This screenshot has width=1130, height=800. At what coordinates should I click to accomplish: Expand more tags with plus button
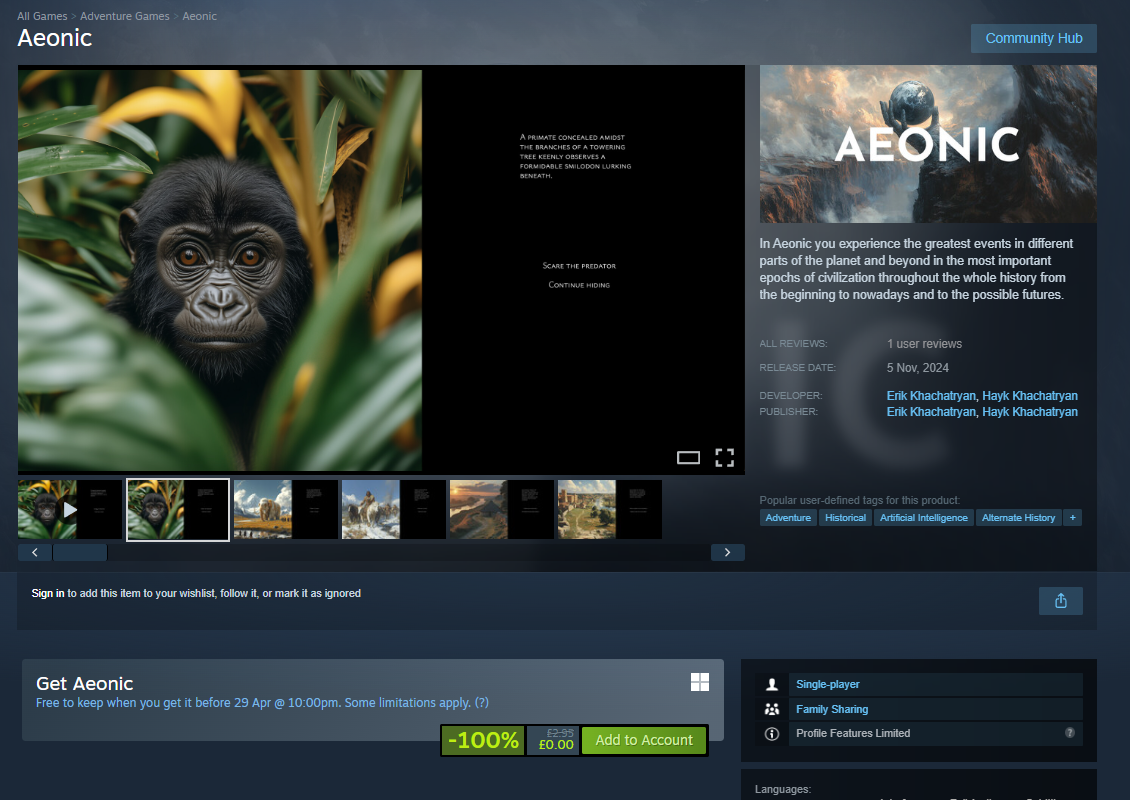[x=1072, y=517]
